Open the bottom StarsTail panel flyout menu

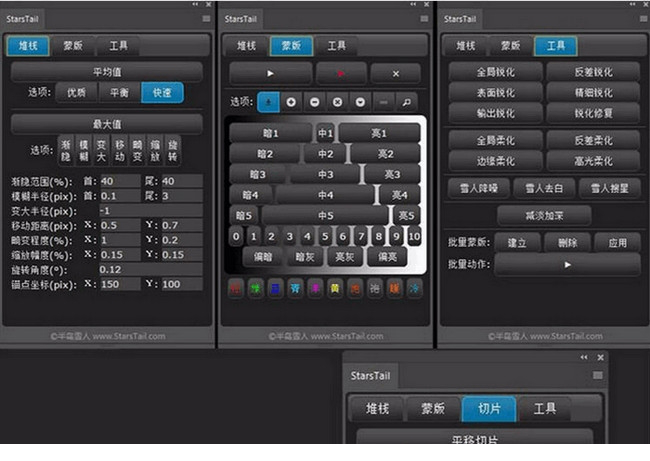(x=597, y=375)
